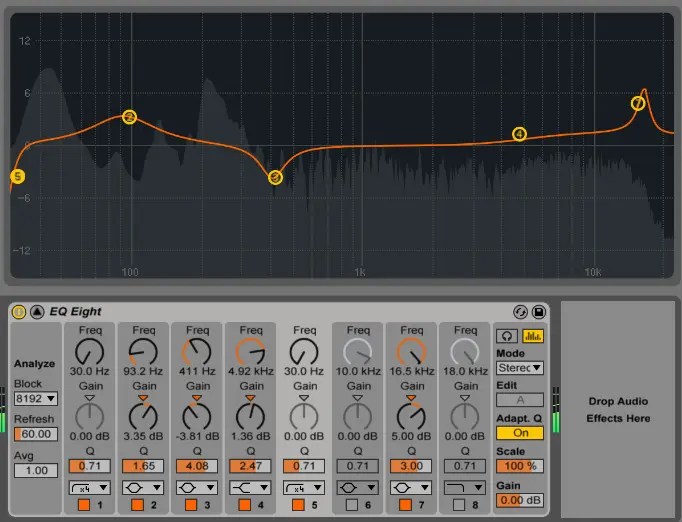This screenshot has width=682, height=522.
Task: Toggle band 2 activator
Action: tap(137, 505)
